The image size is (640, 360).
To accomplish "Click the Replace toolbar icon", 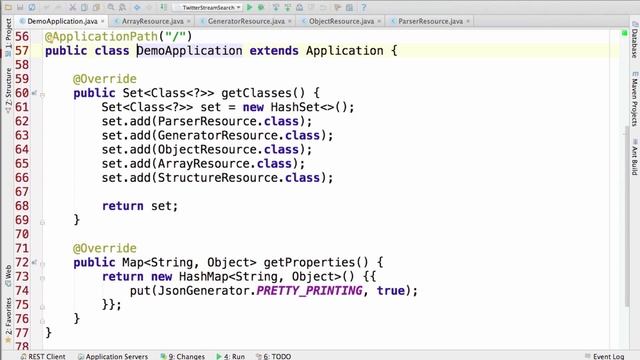I will tap(122, 7).
